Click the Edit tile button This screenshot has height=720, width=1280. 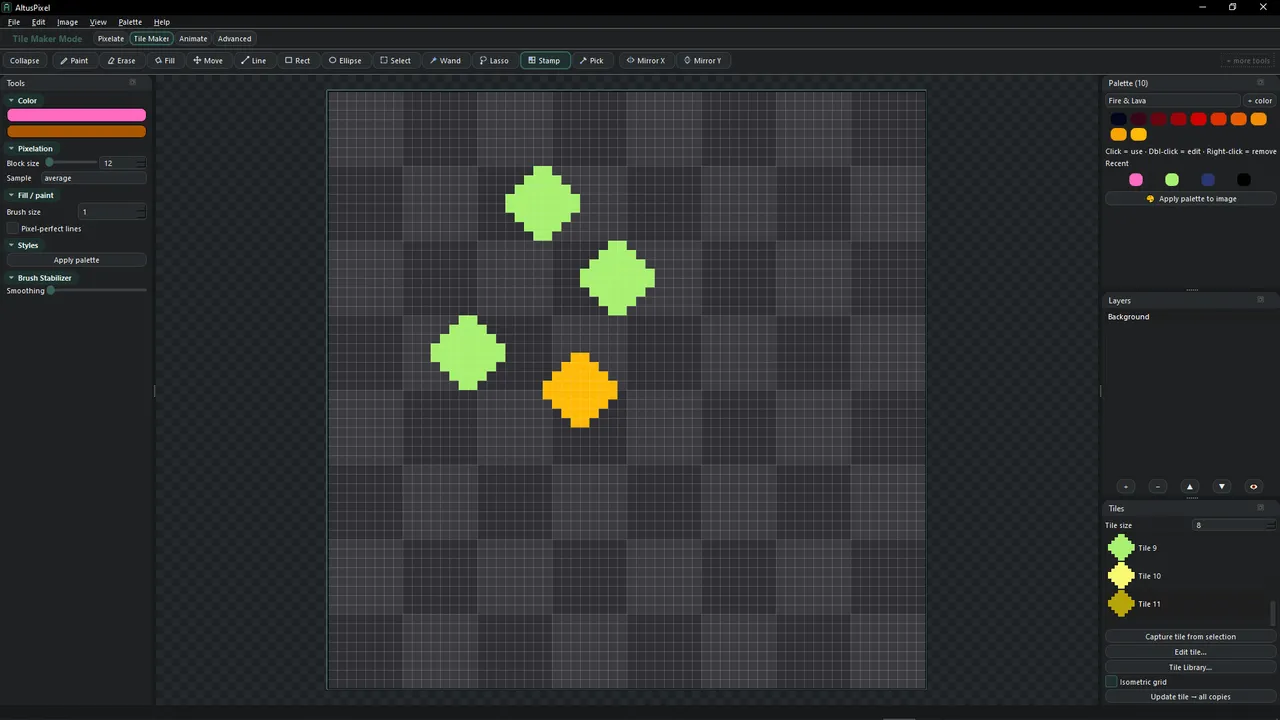(1190, 652)
